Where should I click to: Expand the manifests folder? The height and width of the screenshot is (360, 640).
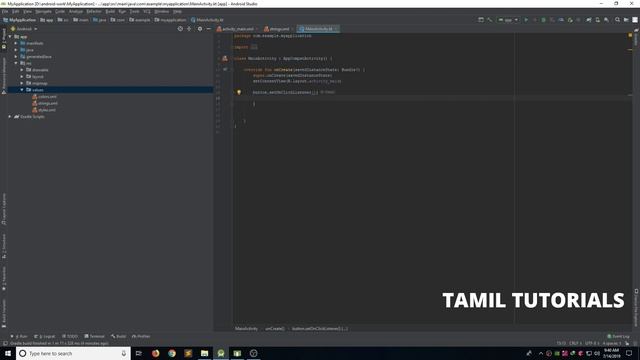tap(16, 43)
